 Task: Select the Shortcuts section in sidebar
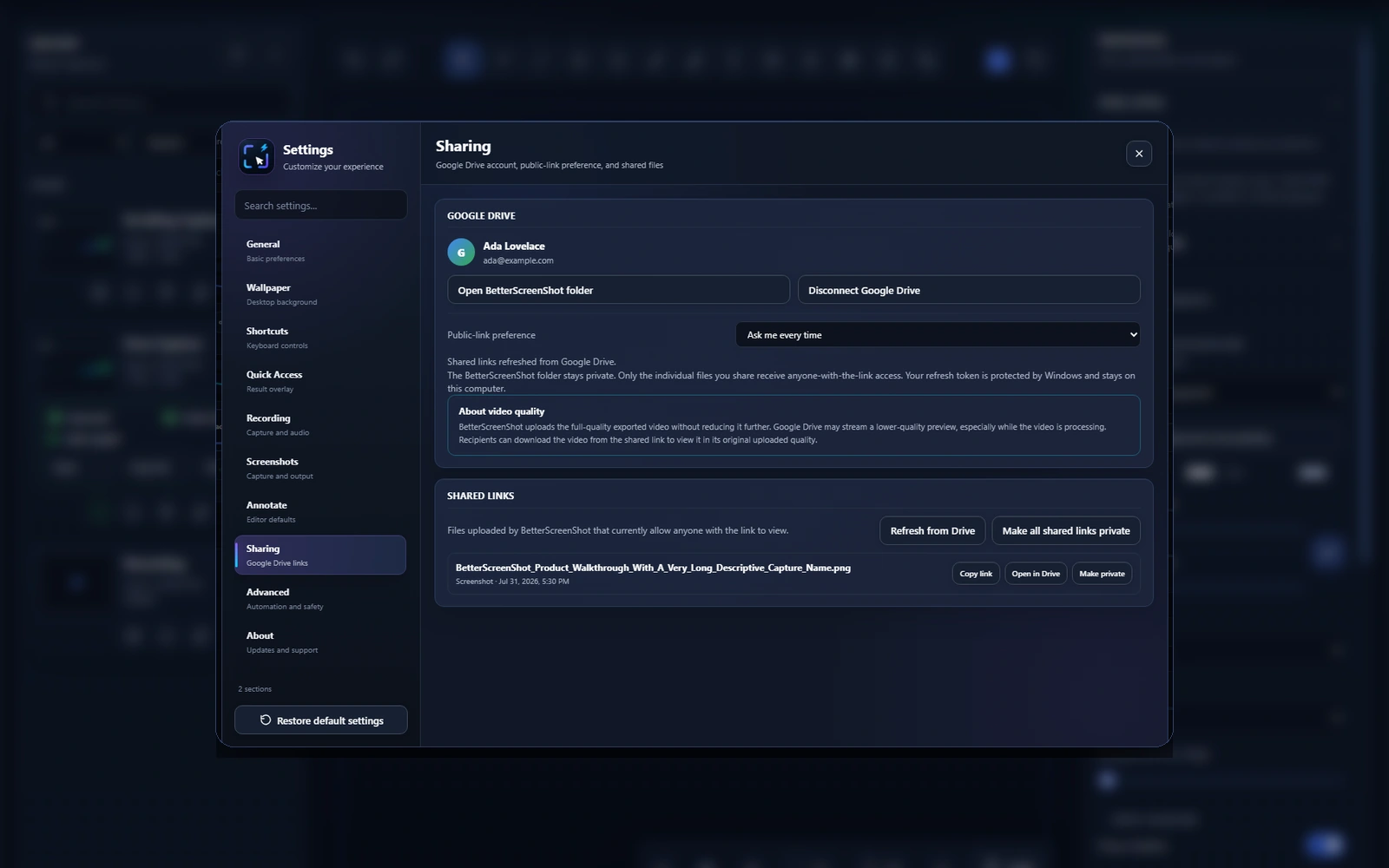click(320, 338)
